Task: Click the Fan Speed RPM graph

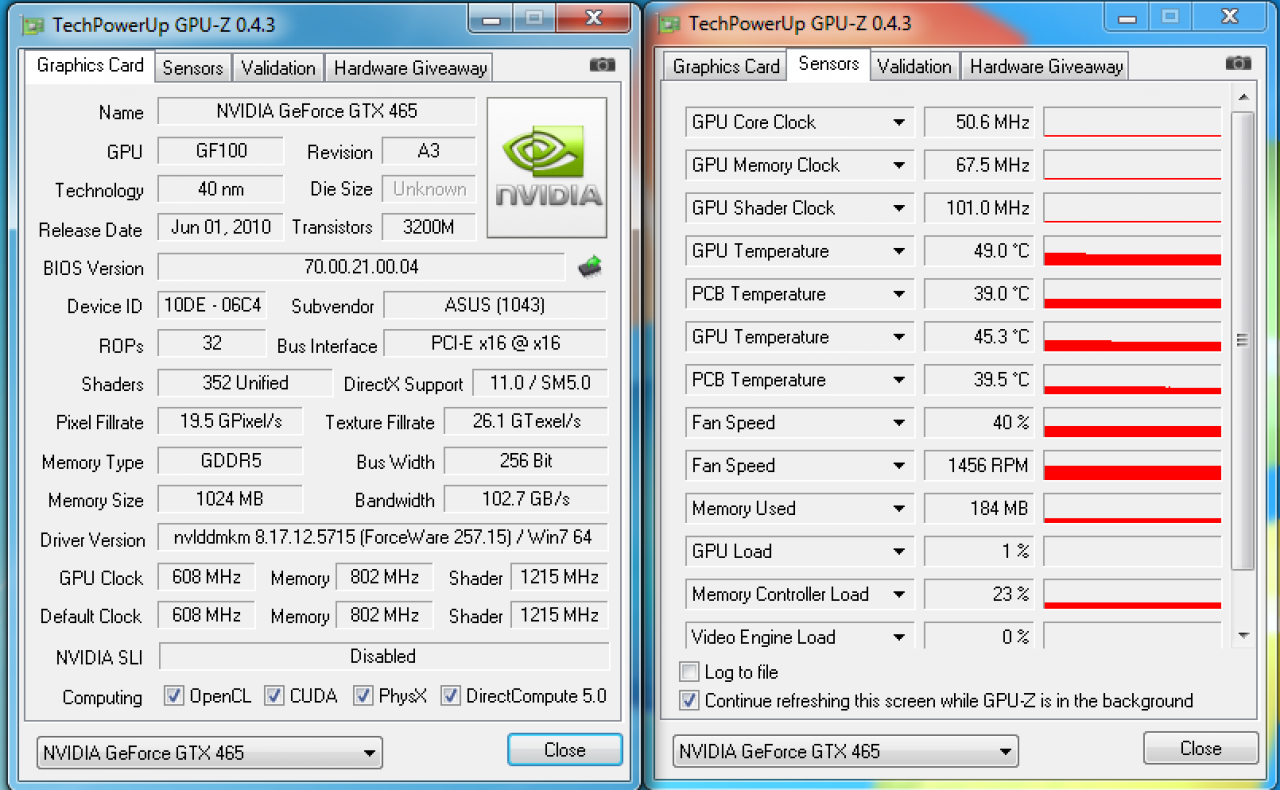Action: point(1132,466)
